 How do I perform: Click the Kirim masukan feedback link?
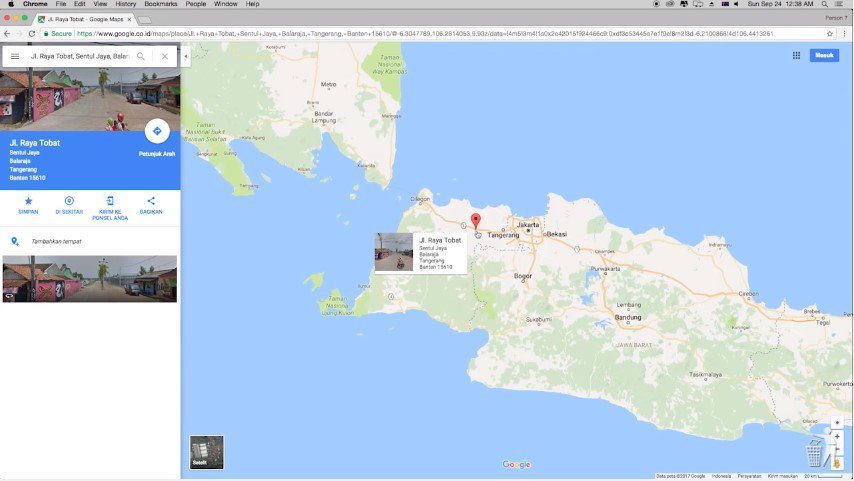click(x=783, y=476)
